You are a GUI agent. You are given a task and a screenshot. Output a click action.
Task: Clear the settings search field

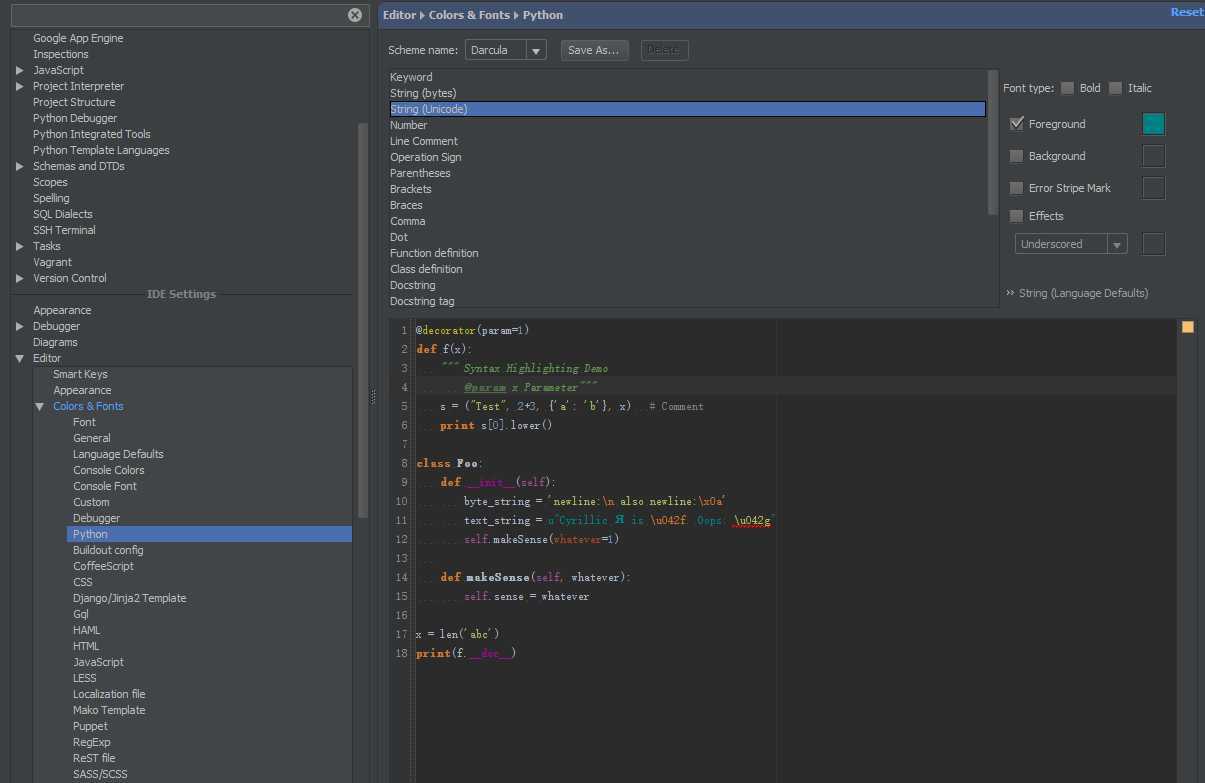[355, 15]
